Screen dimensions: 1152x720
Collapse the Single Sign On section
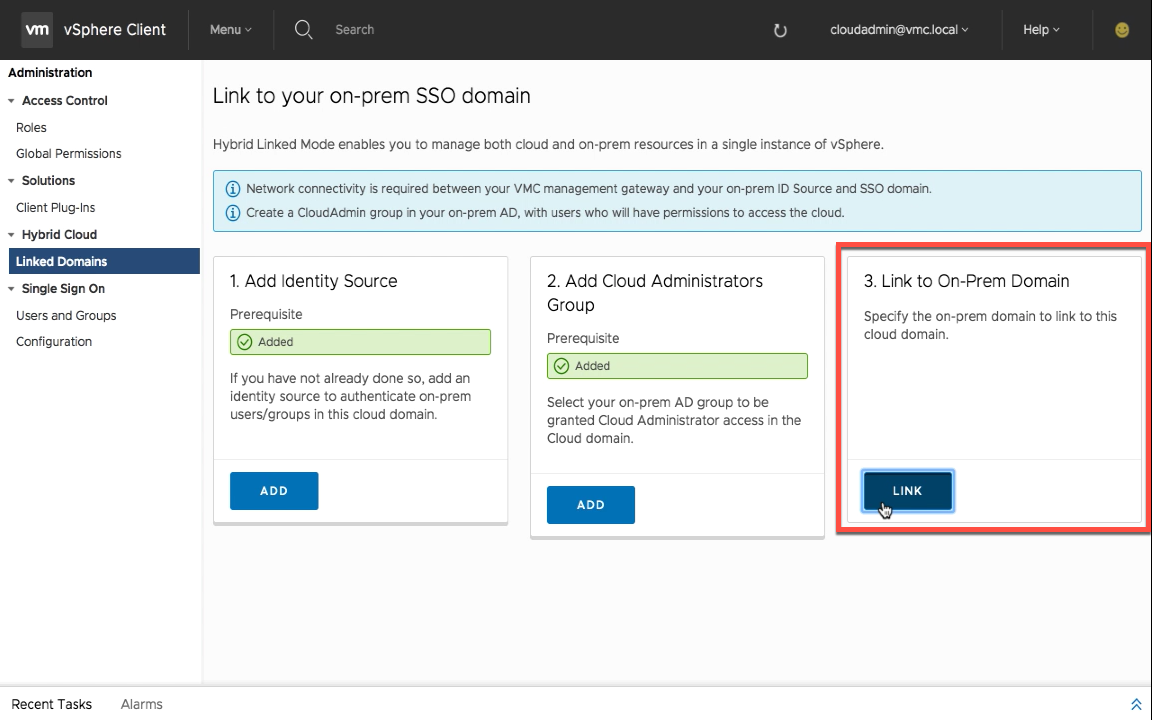point(12,289)
